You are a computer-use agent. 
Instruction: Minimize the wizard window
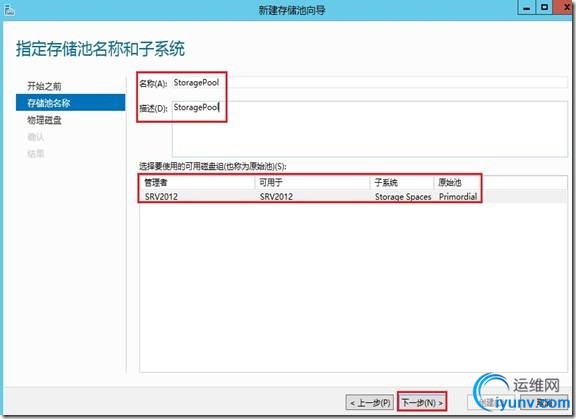coord(526,8)
